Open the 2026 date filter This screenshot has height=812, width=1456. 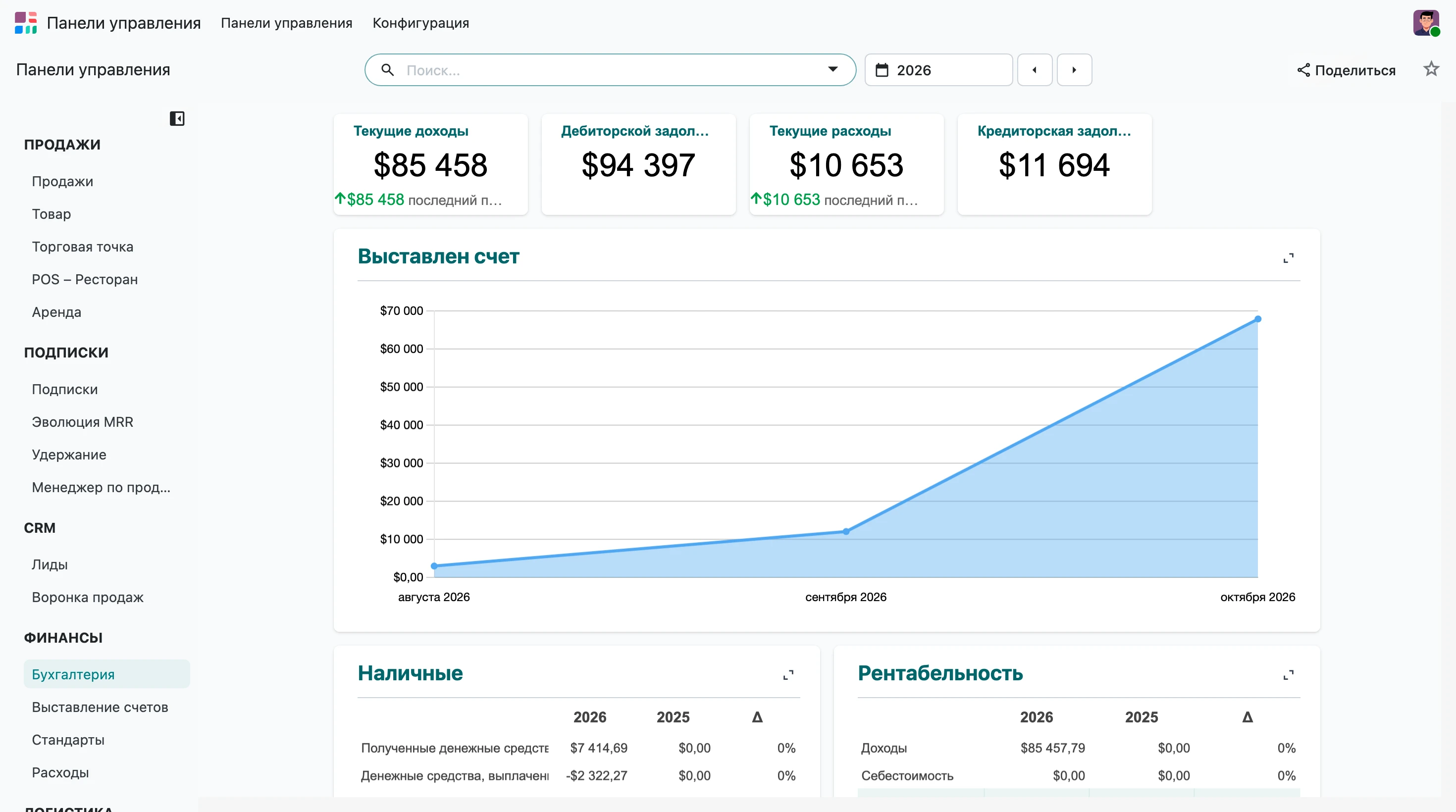(938, 70)
